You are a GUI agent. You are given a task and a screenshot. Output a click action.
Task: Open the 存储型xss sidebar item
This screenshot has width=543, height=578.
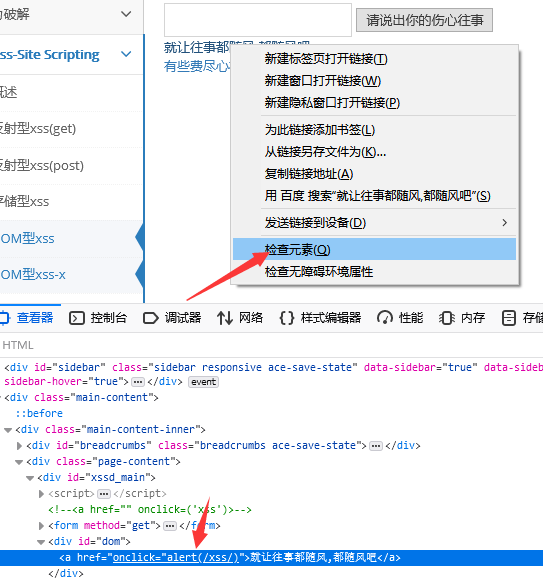tap(71, 202)
